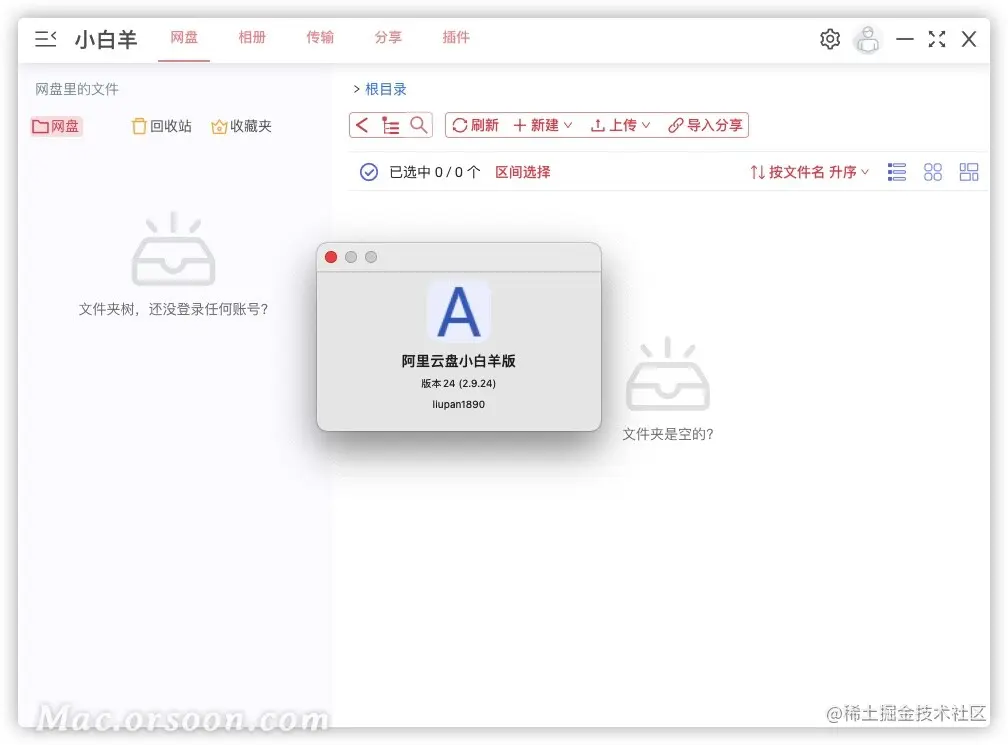Expand the 新建 dropdown
1008x745 pixels.
[x=543, y=125]
